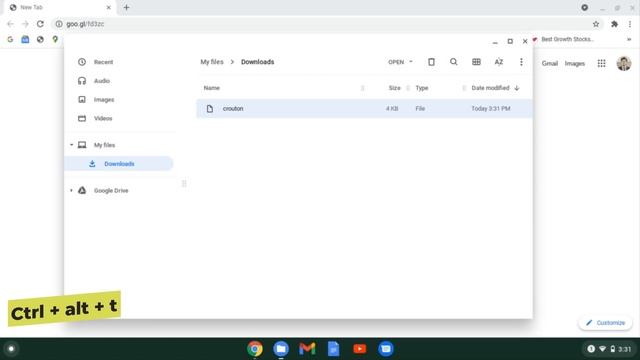Click Today 3:31 PM date cell
Screen dimensions: 640x360
491,109
